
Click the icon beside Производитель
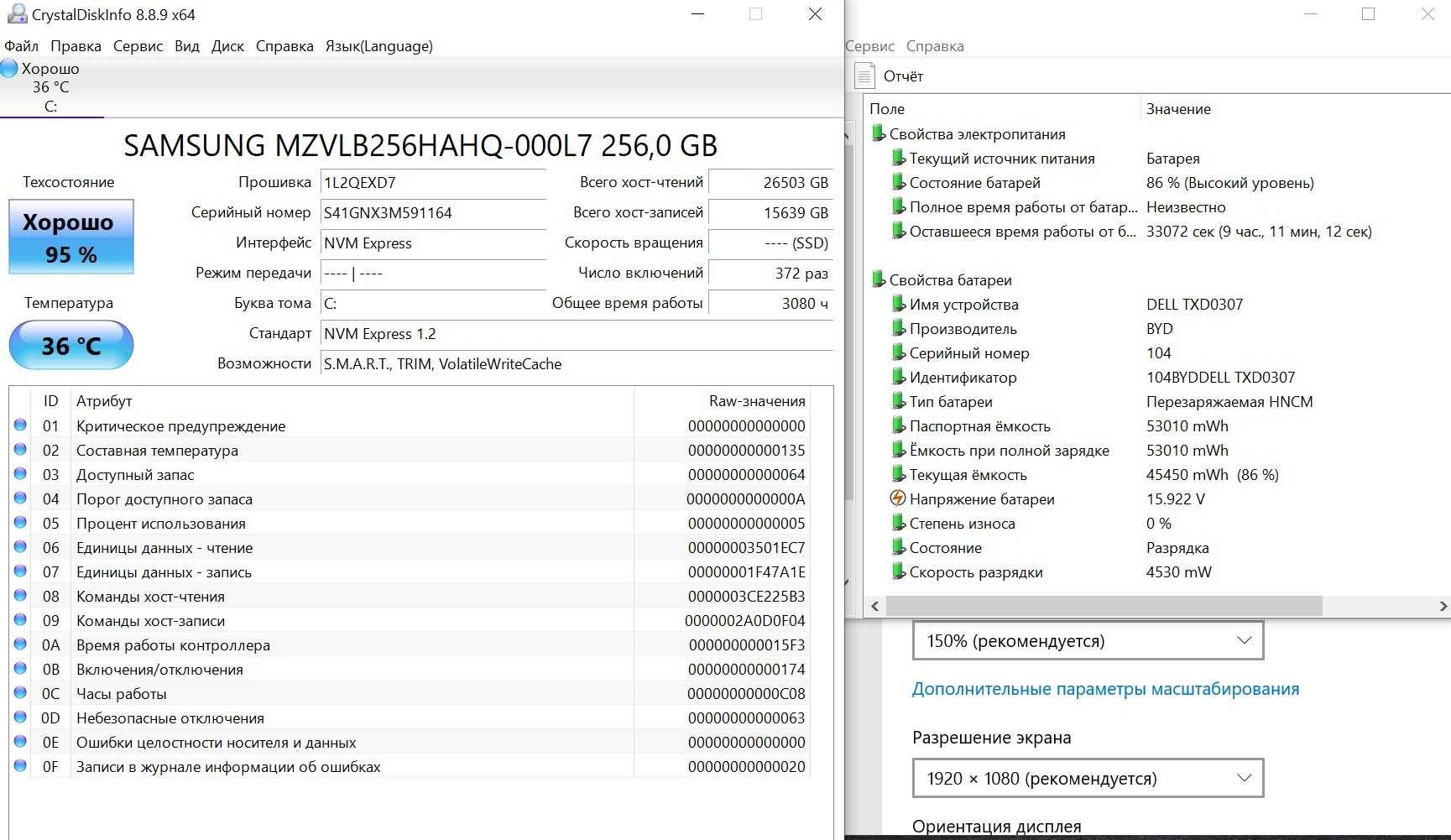pos(898,328)
